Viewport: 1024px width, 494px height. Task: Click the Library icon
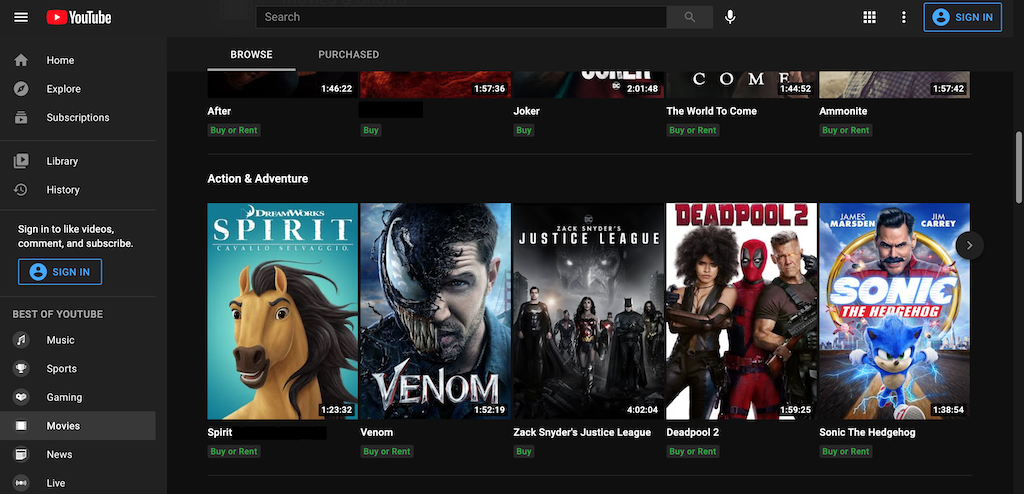point(21,161)
